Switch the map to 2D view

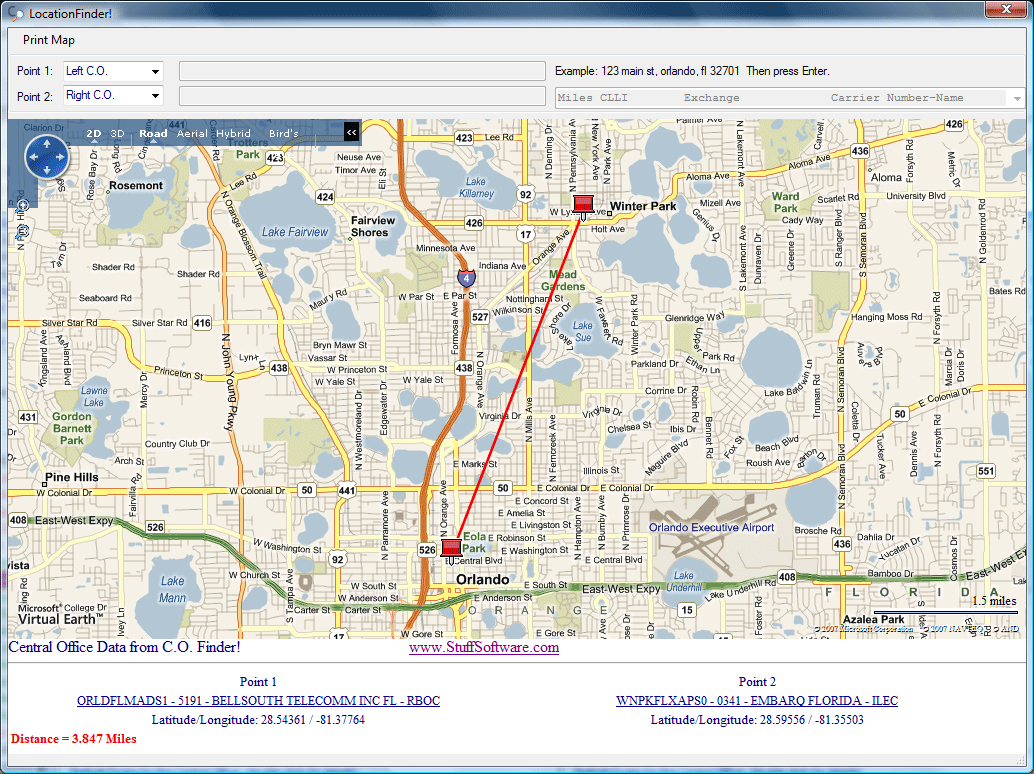94,134
